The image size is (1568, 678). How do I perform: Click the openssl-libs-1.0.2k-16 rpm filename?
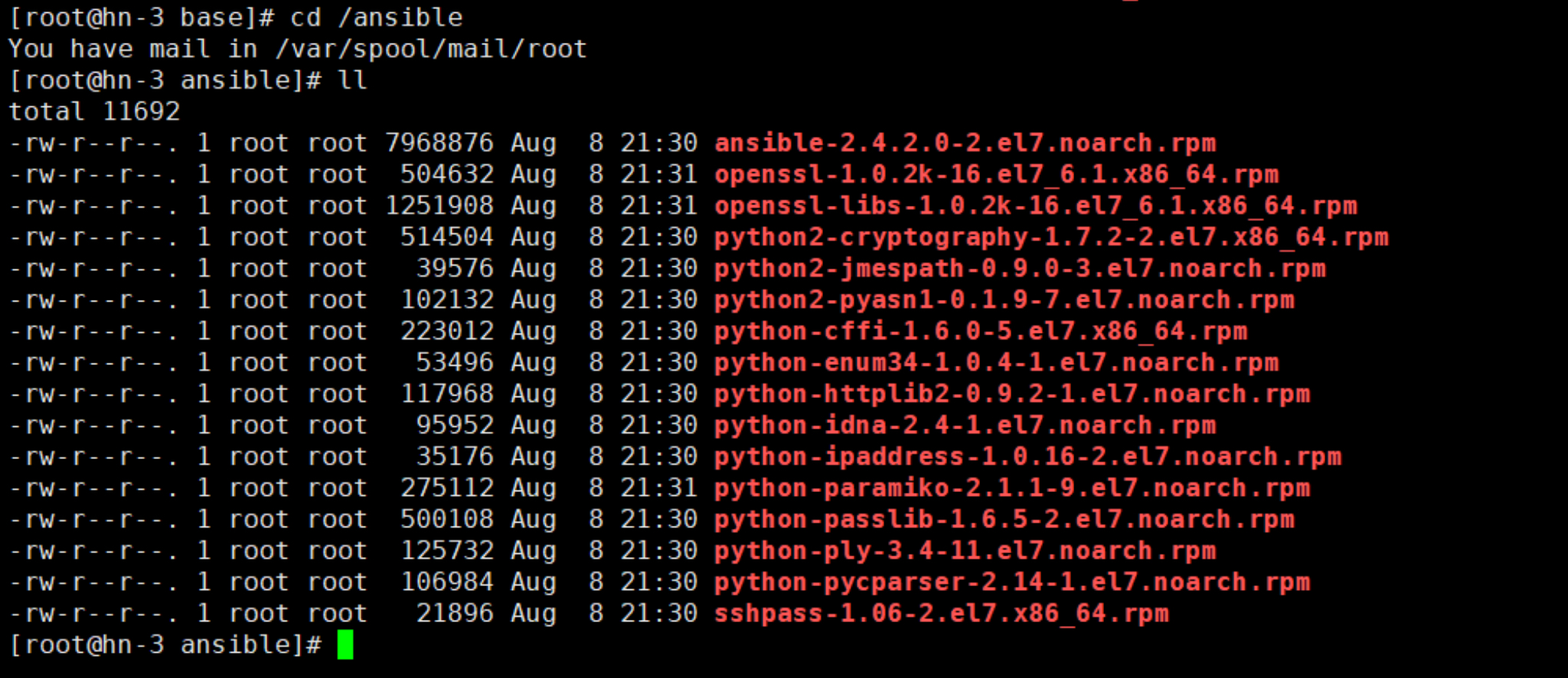point(1035,206)
